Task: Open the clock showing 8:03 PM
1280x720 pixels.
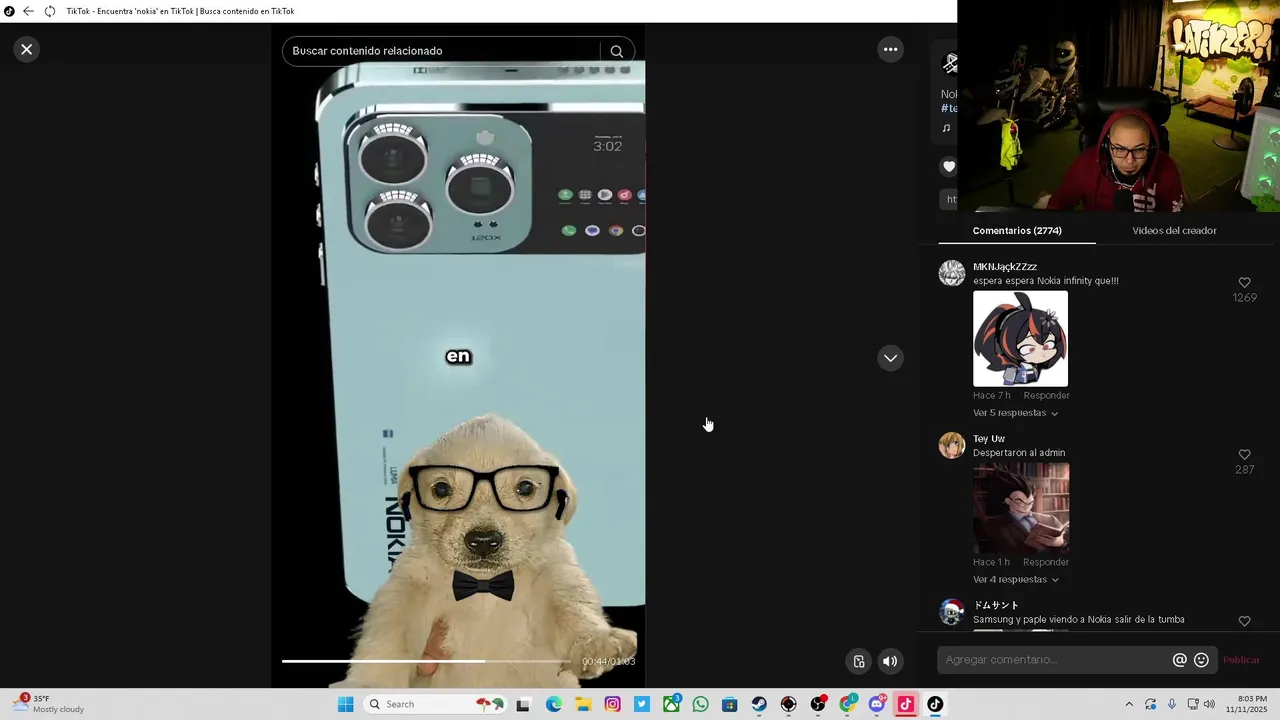Action: coord(1252,704)
